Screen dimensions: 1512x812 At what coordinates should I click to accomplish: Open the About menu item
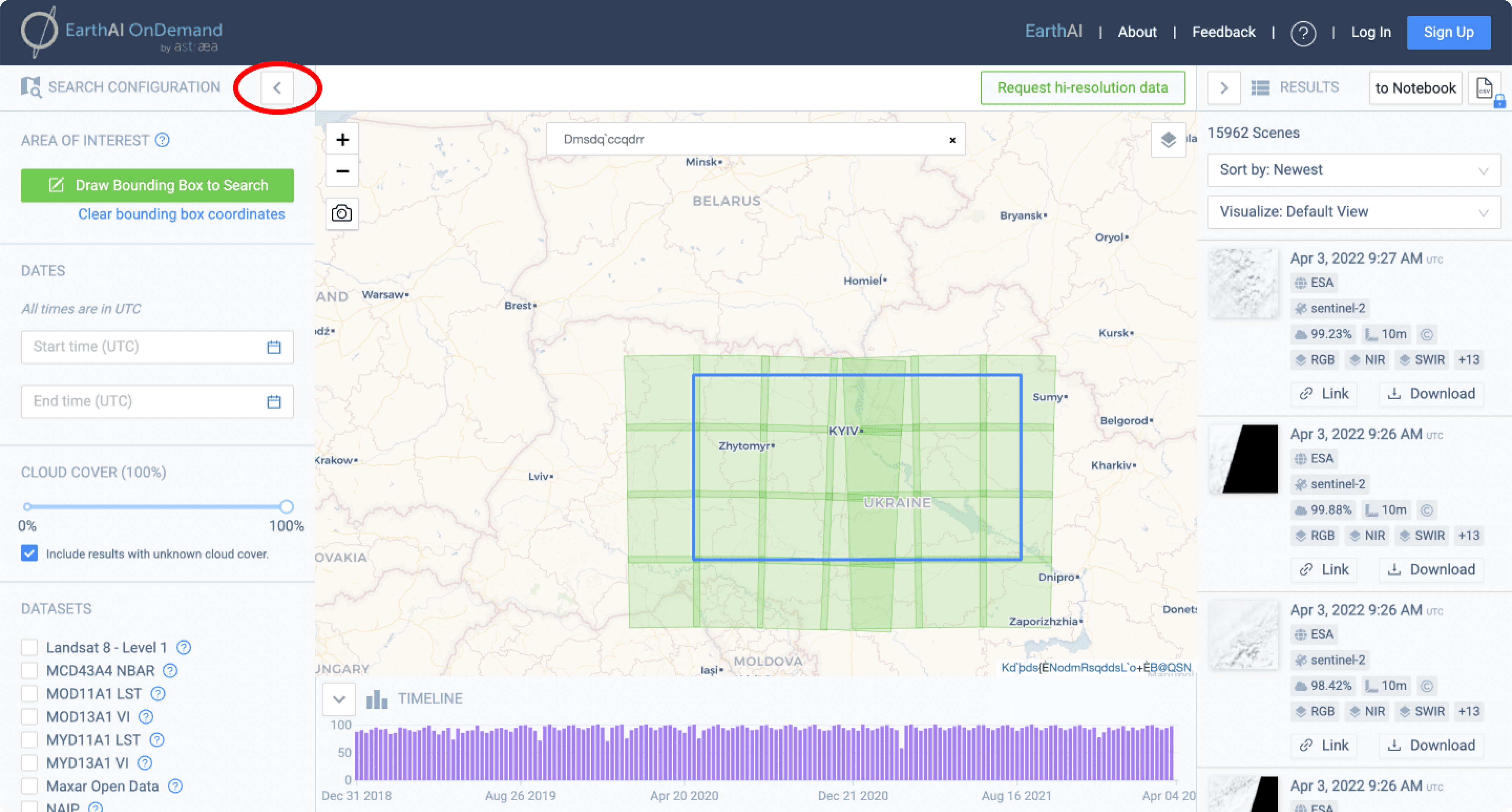pyautogui.click(x=1137, y=32)
